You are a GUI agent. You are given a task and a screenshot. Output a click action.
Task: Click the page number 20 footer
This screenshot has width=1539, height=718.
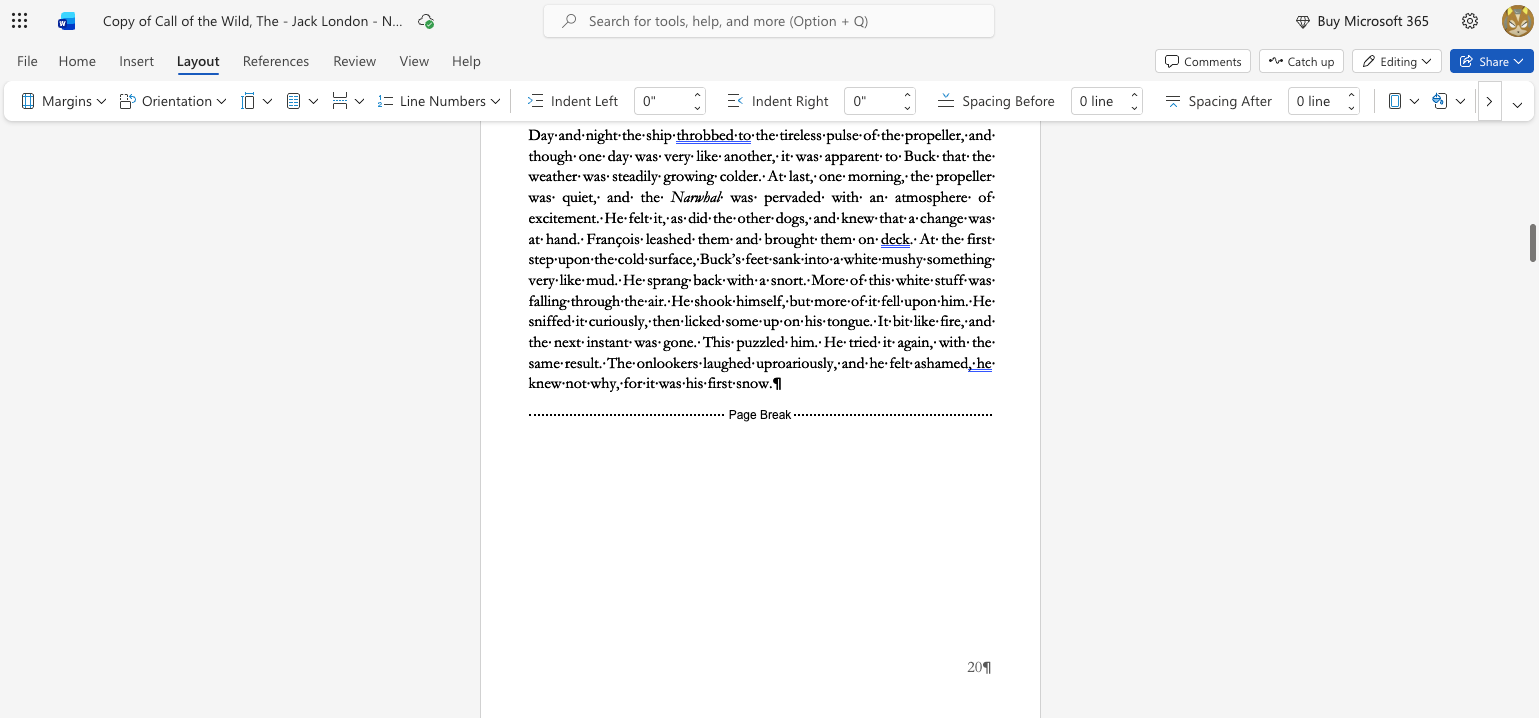(979, 667)
